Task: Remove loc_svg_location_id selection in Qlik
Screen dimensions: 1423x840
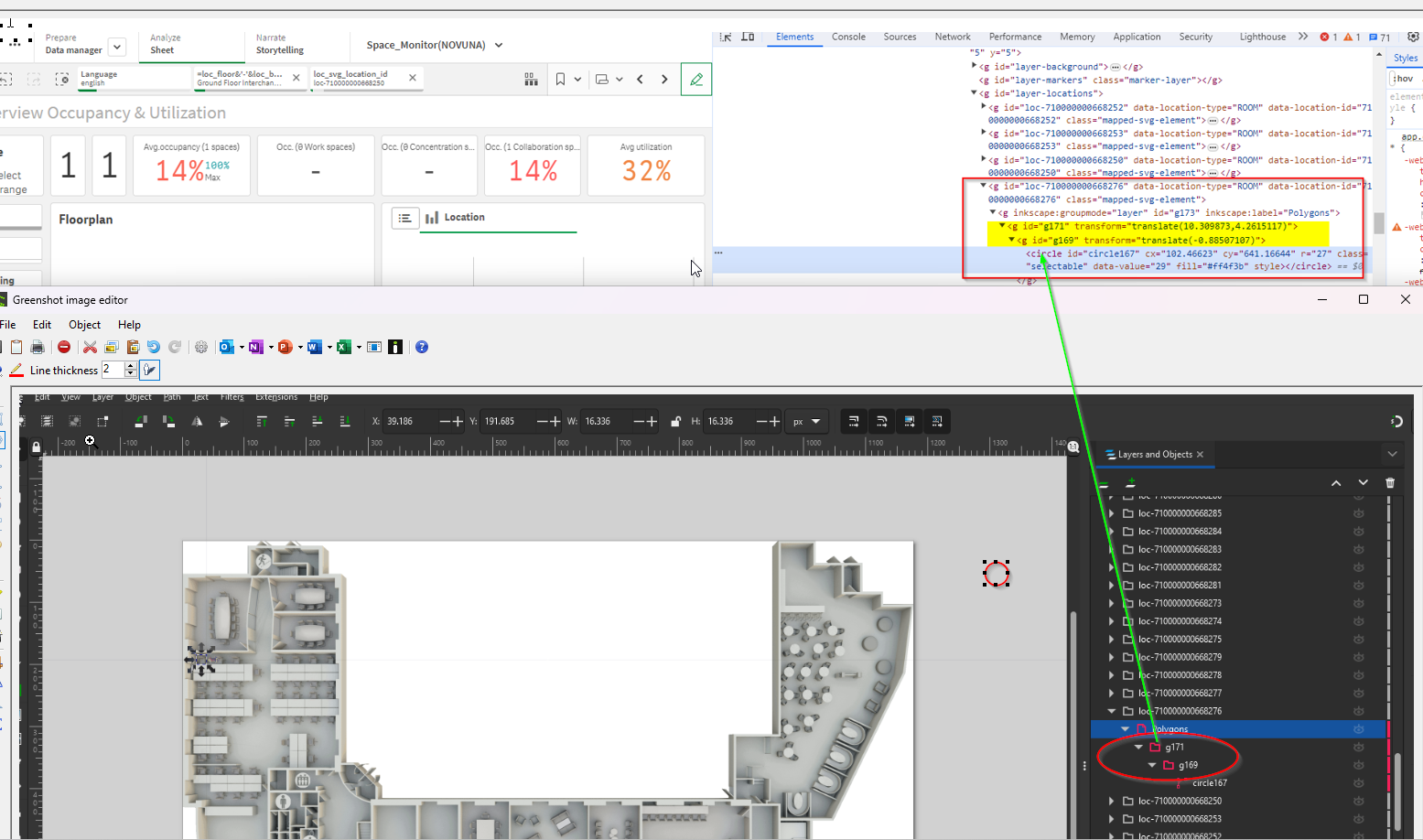Action: [x=413, y=78]
